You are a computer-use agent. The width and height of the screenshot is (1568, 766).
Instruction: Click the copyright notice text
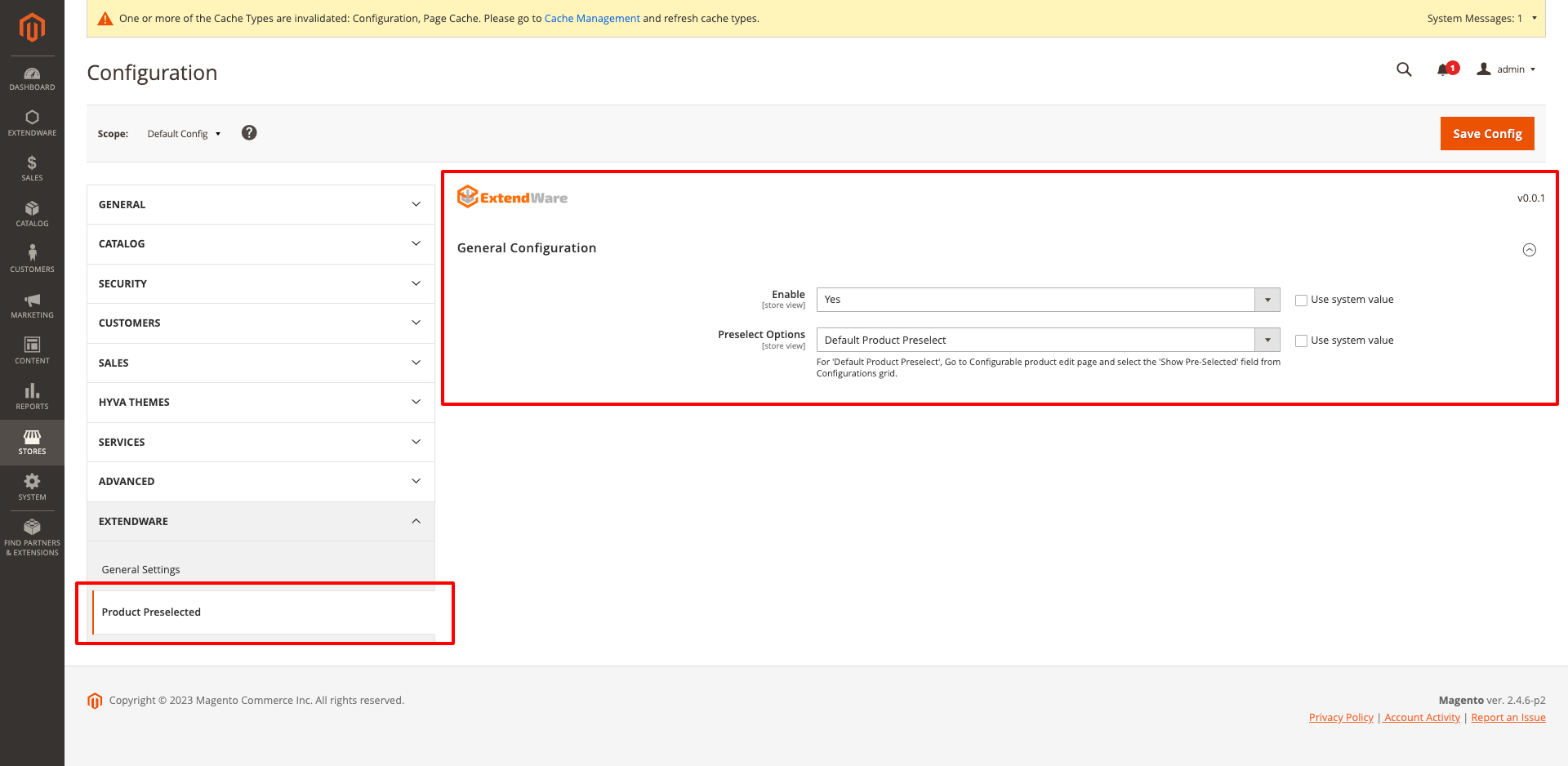point(256,701)
